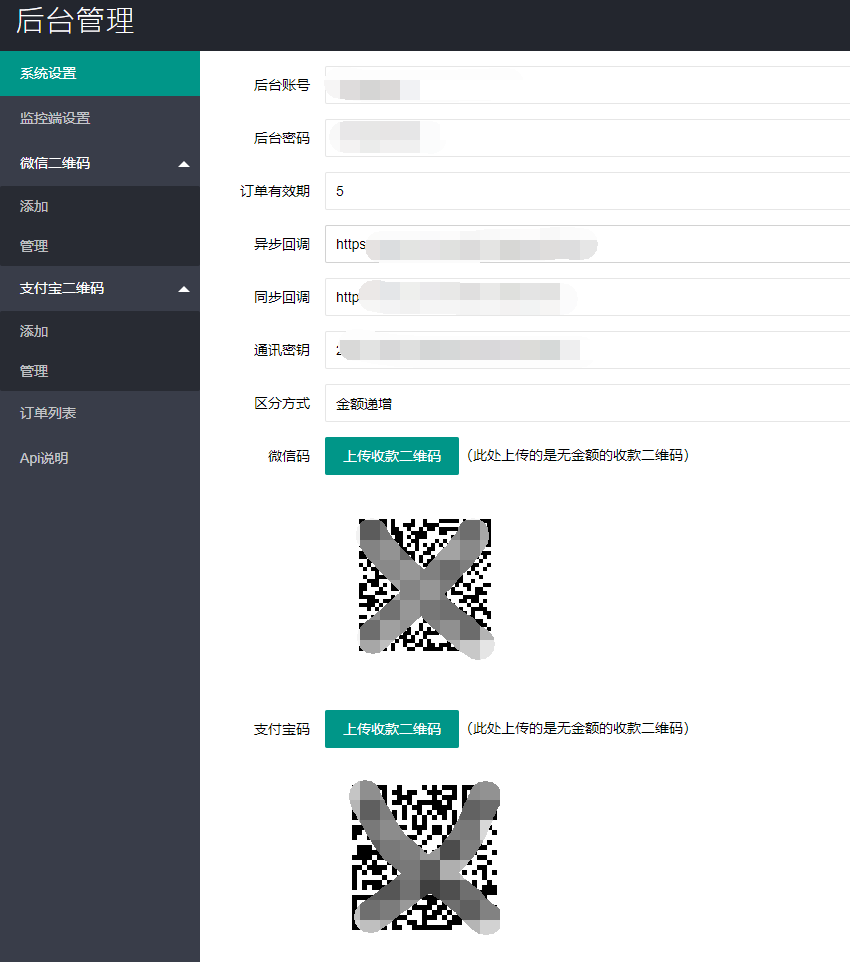The height and width of the screenshot is (962, 850).
Task: Open 添加 under 支付宝二维码
Action: click(x=99, y=331)
